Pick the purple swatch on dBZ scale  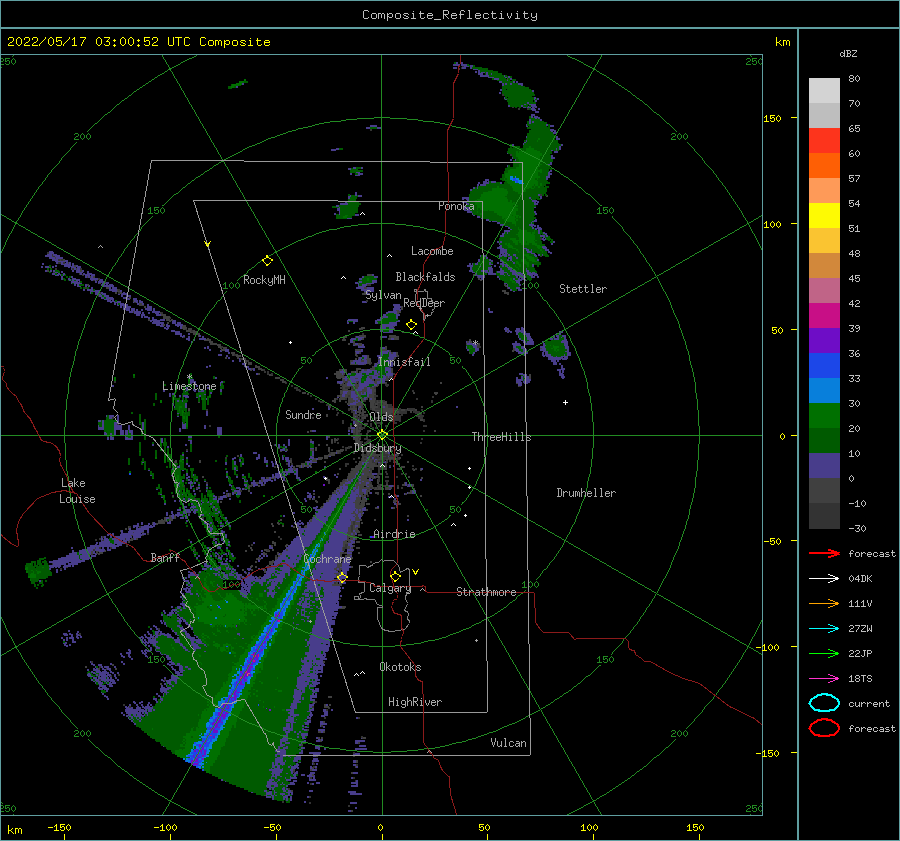tap(824, 340)
